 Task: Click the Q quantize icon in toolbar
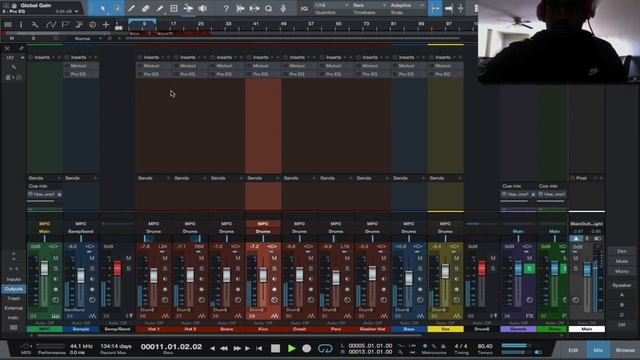pyautogui.click(x=269, y=8)
